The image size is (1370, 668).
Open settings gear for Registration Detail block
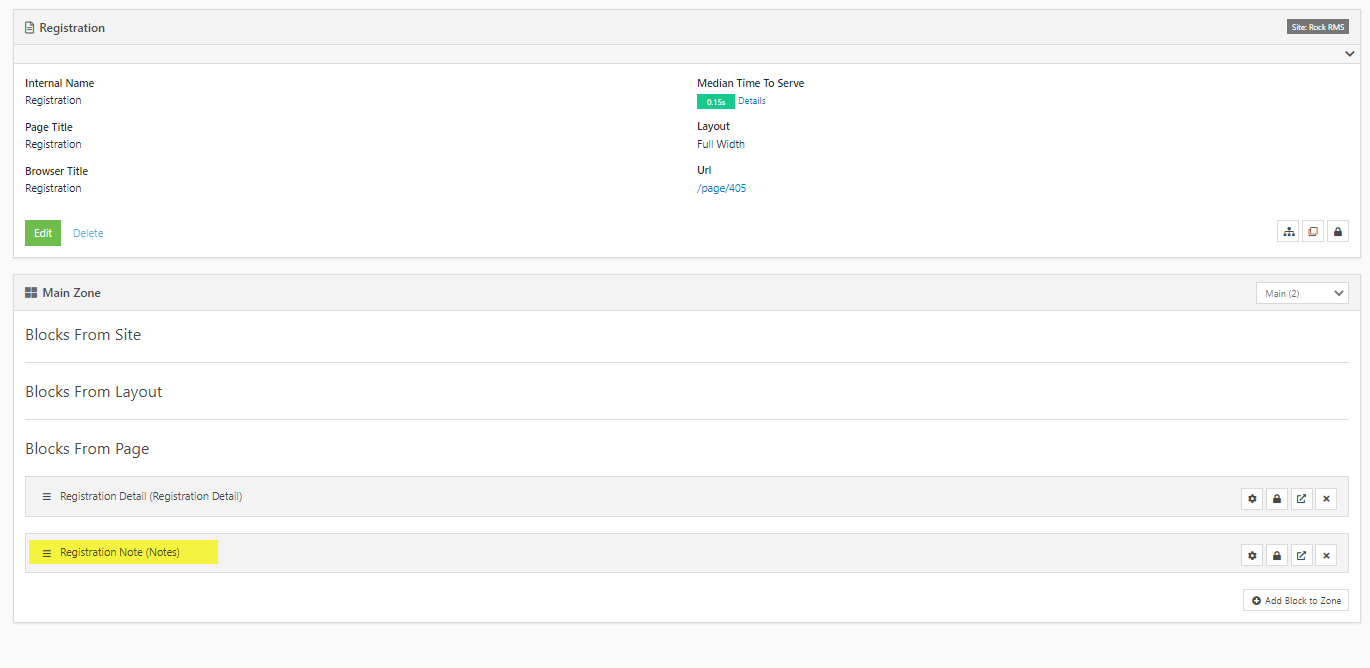(x=1251, y=498)
